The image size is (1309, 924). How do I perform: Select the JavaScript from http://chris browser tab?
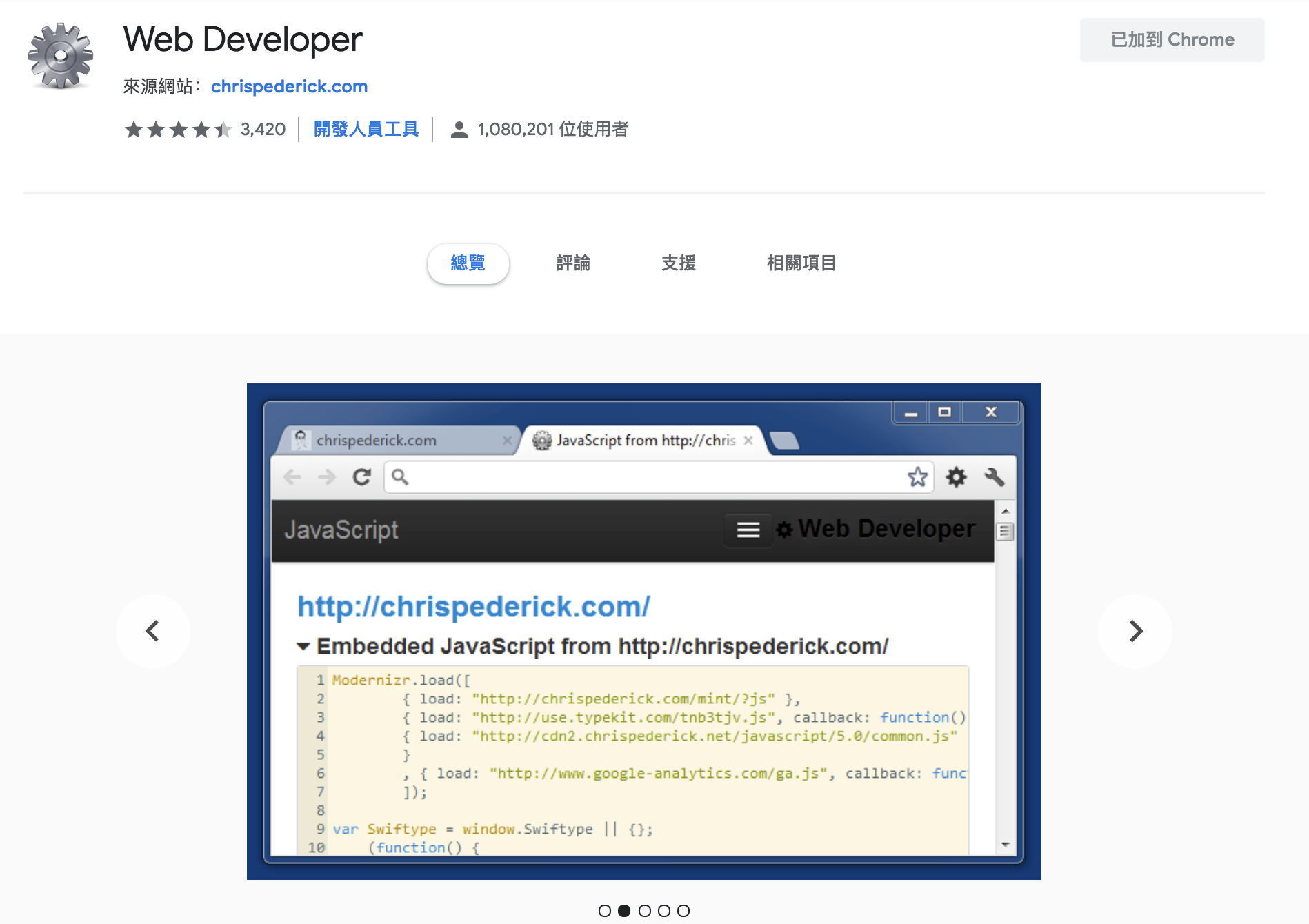641,440
